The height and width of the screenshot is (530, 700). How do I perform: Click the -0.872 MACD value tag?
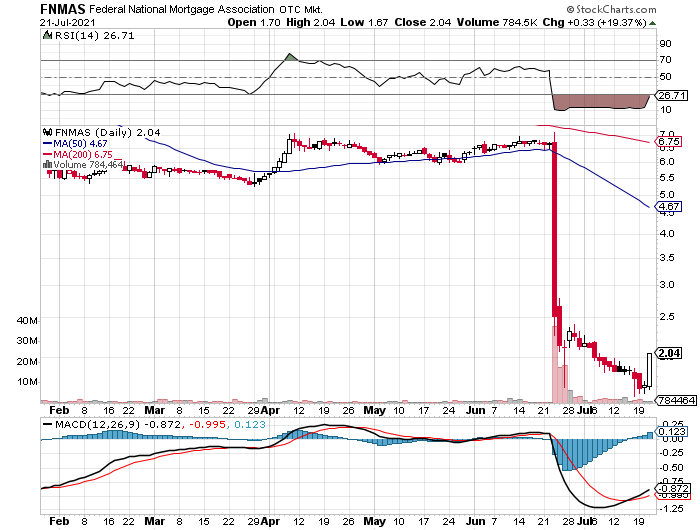click(672, 488)
